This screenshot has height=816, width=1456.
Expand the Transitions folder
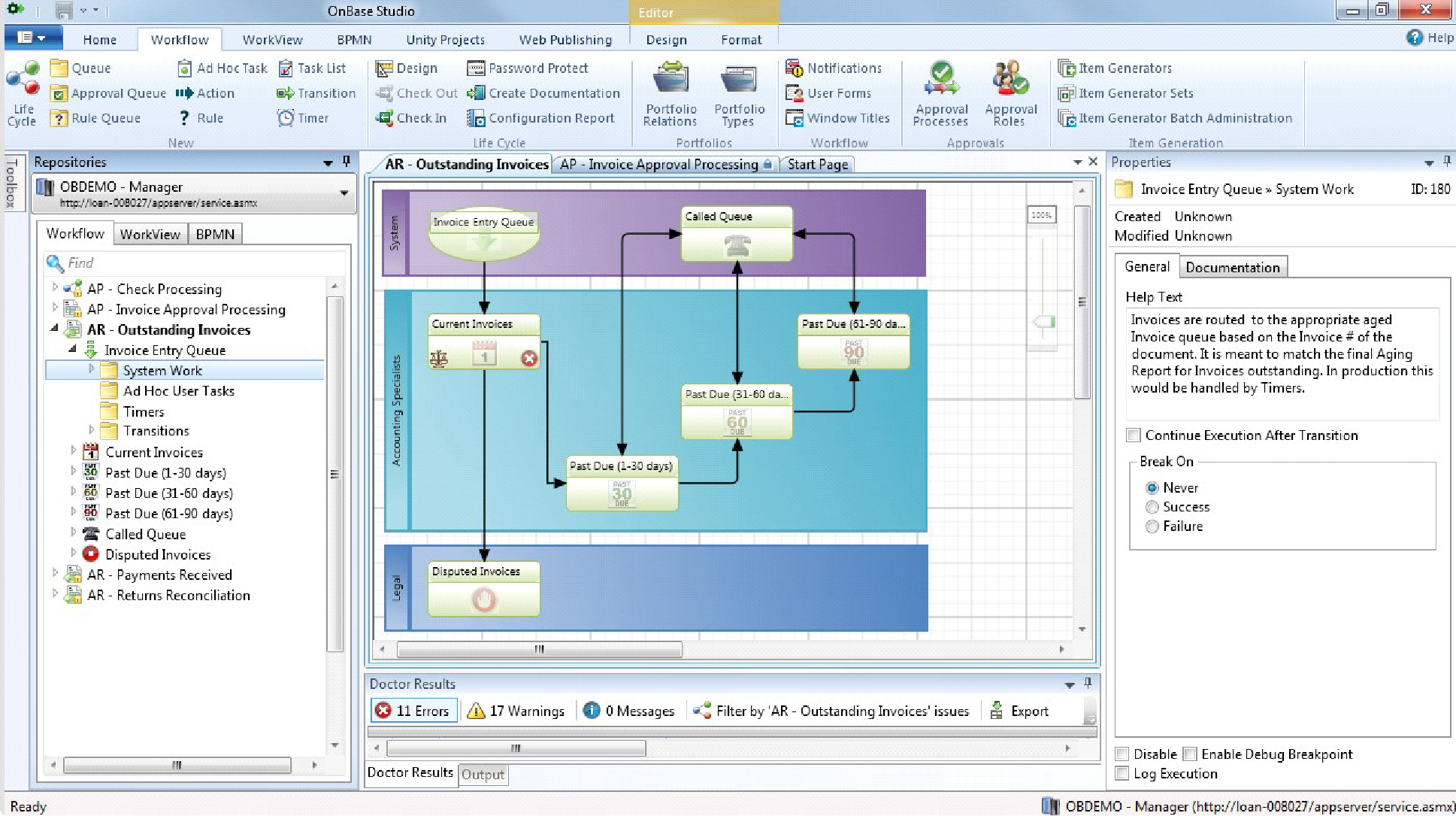[x=91, y=429]
